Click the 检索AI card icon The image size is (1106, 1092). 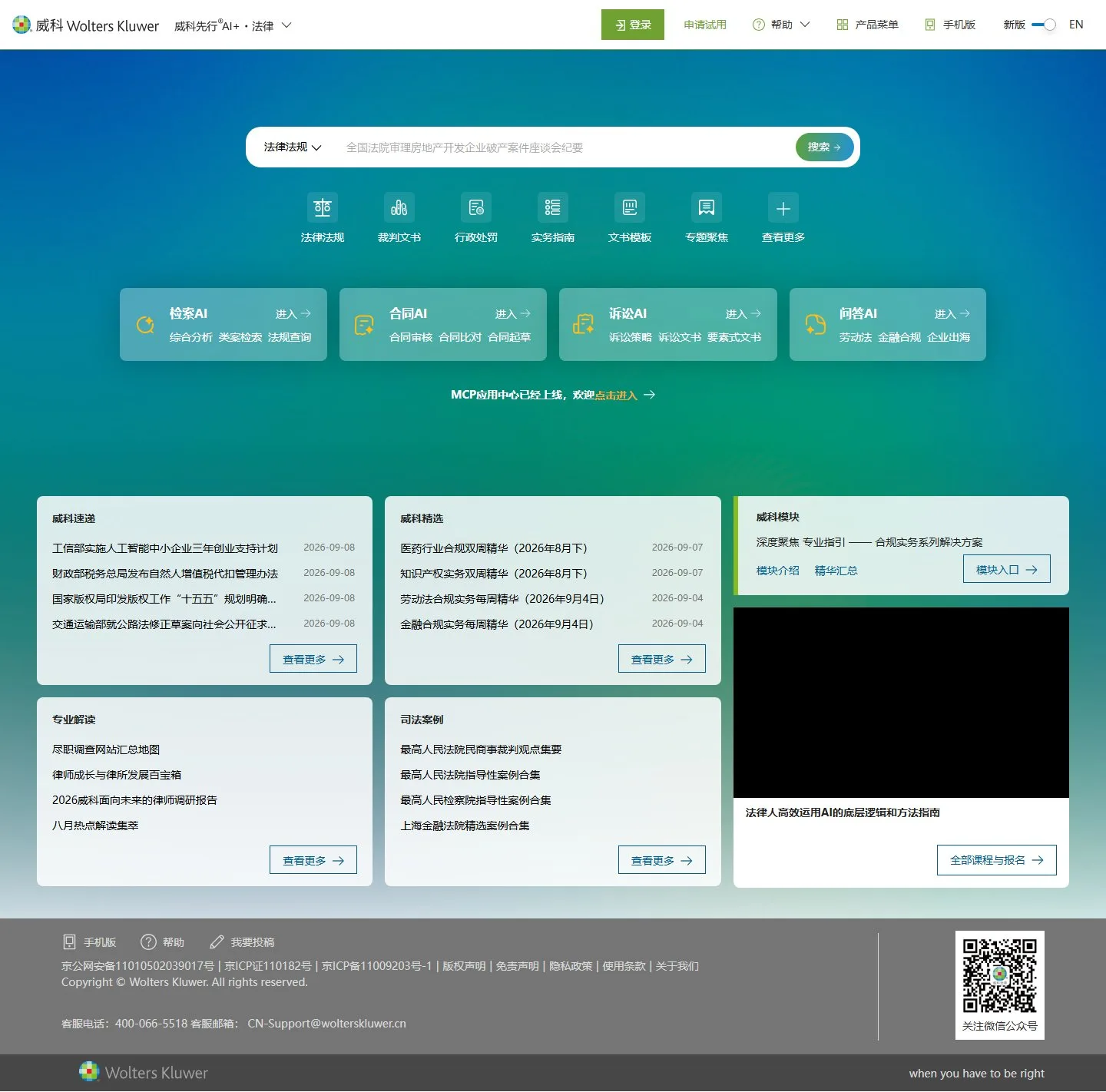[x=145, y=325]
